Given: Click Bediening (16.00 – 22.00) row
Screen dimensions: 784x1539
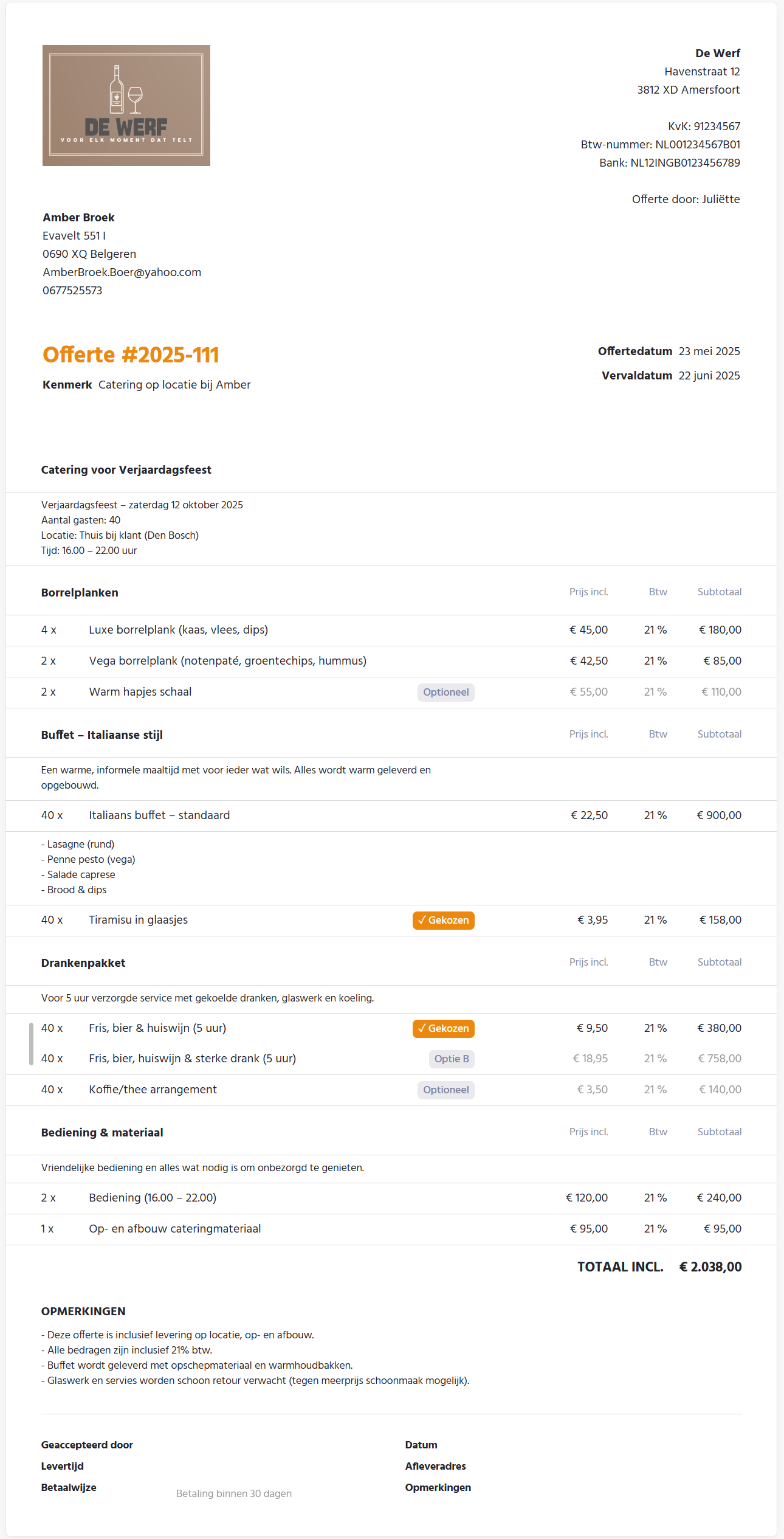Looking at the screenshot, I should (x=391, y=1198).
